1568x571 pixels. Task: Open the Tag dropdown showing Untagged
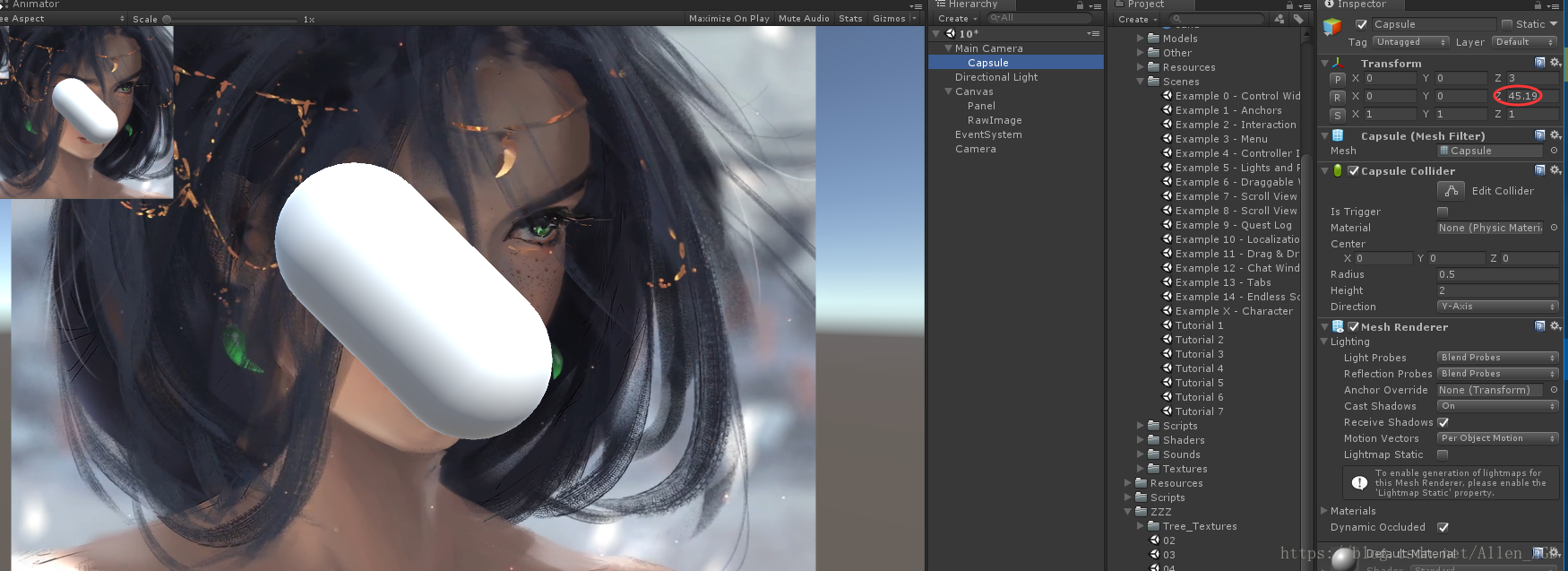(x=1411, y=42)
